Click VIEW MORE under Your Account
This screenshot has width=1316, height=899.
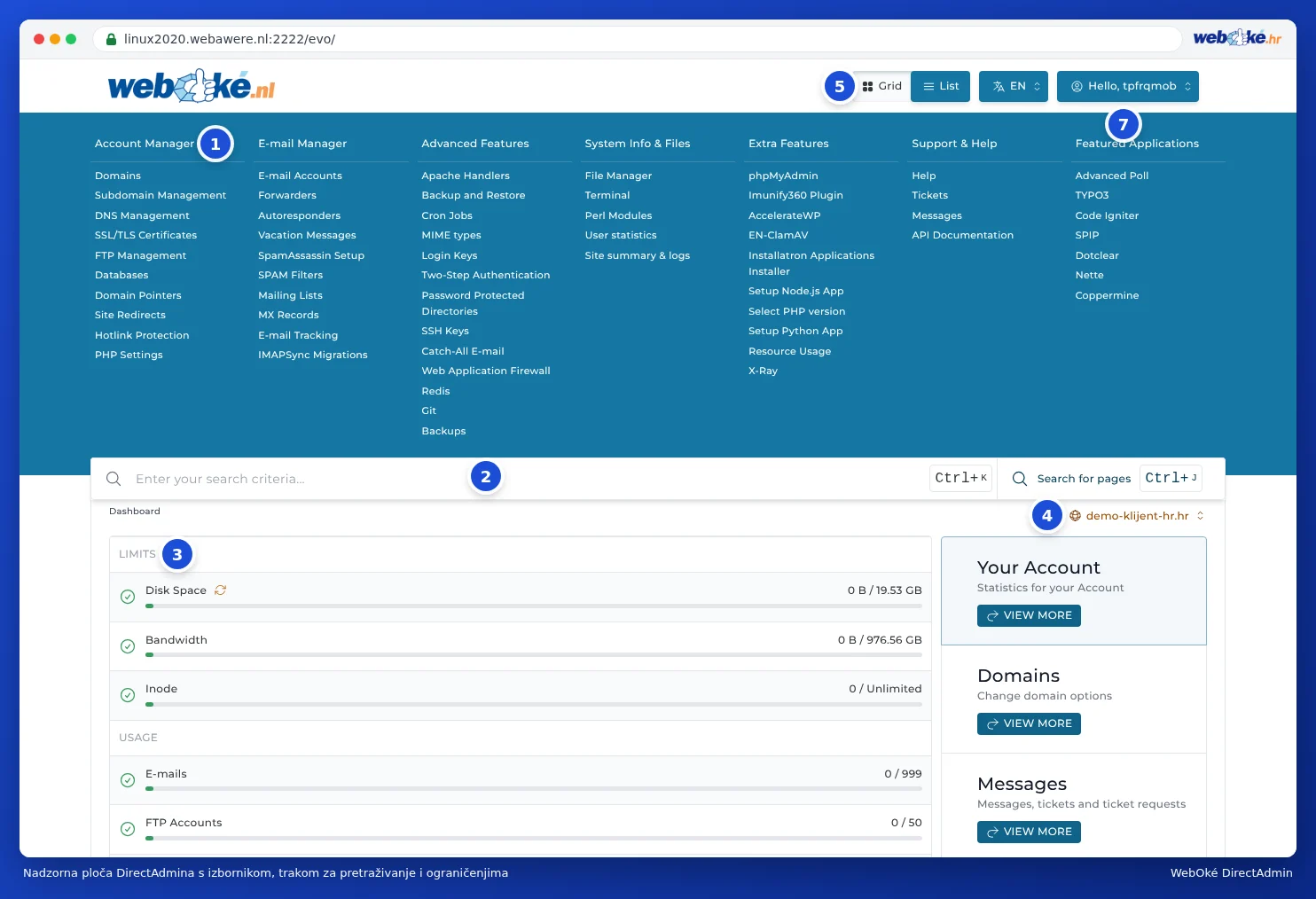(1029, 615)
